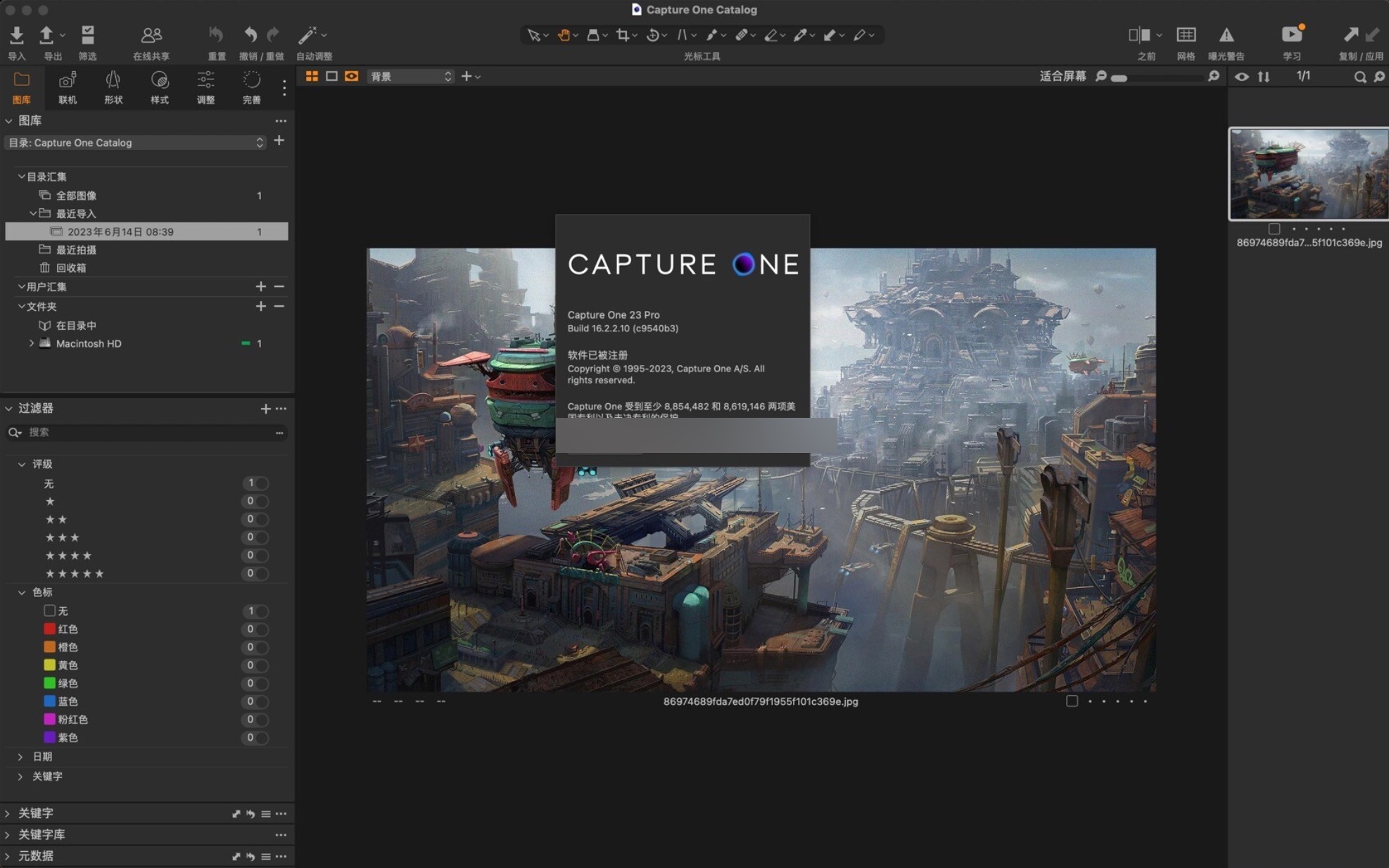Click the Reset (重置) icon
Screen dimensions: 1389x868
click(x=216, y=34)
